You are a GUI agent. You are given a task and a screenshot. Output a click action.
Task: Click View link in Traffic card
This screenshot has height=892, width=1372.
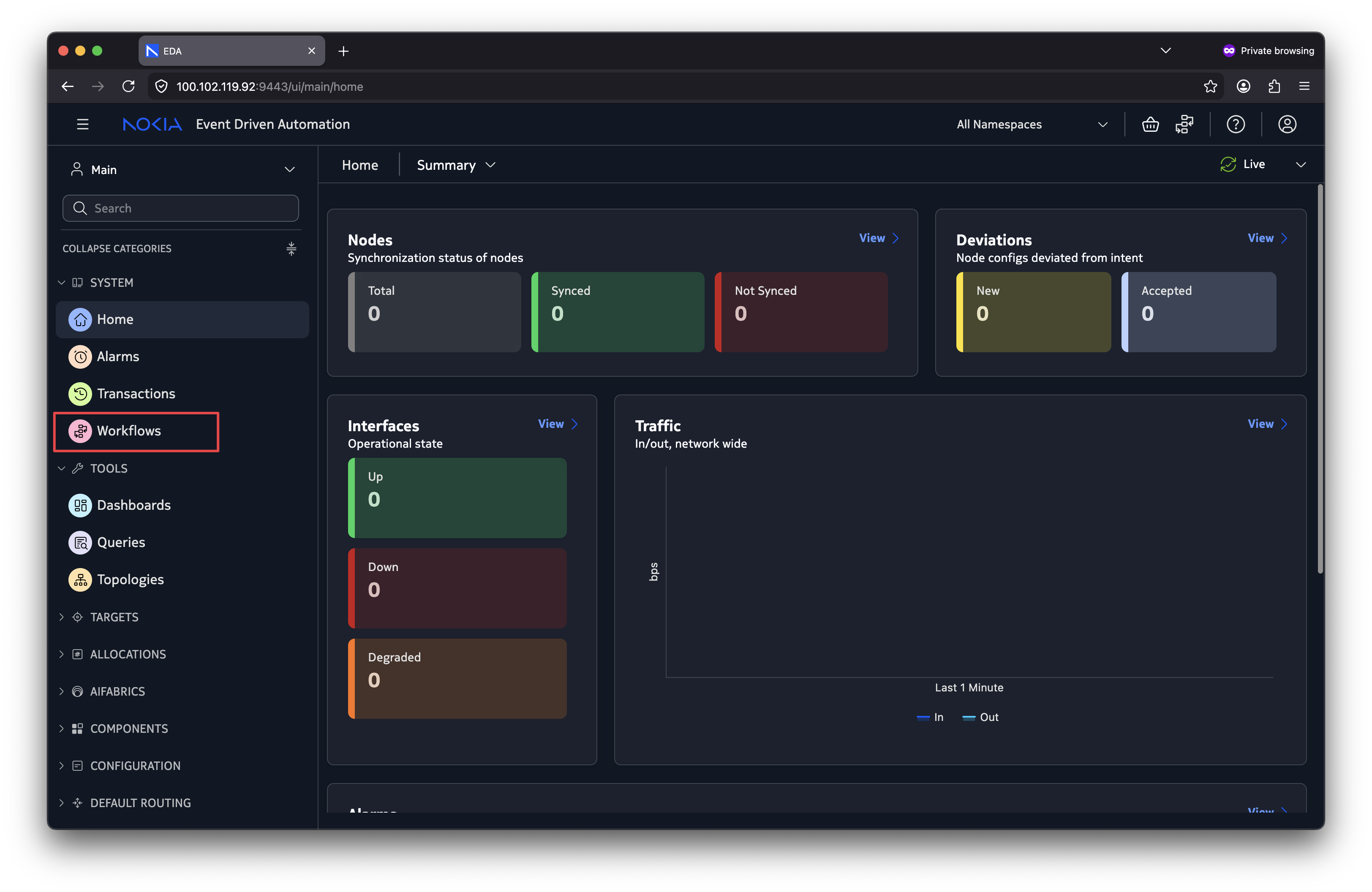pos(1267,424)
